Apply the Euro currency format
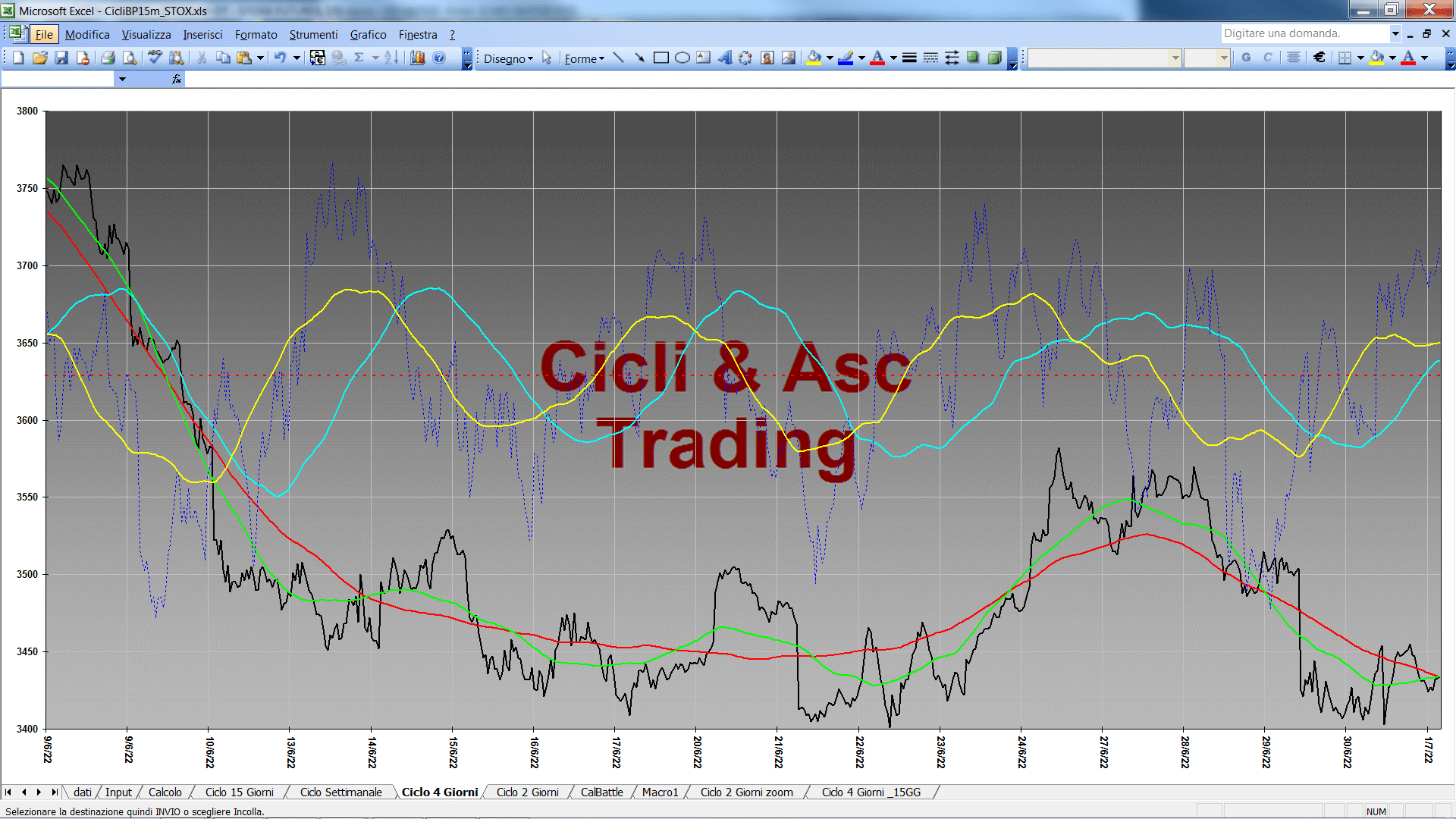The image size is (1456, 819). (1319, 58)
